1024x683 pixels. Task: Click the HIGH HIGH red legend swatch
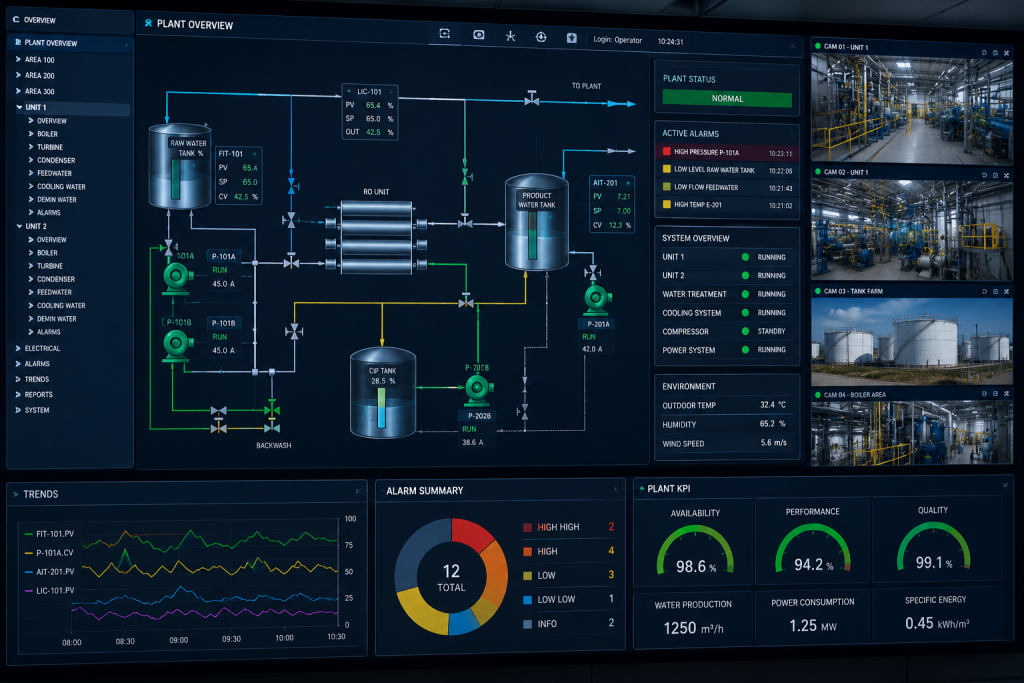(528, 528)
